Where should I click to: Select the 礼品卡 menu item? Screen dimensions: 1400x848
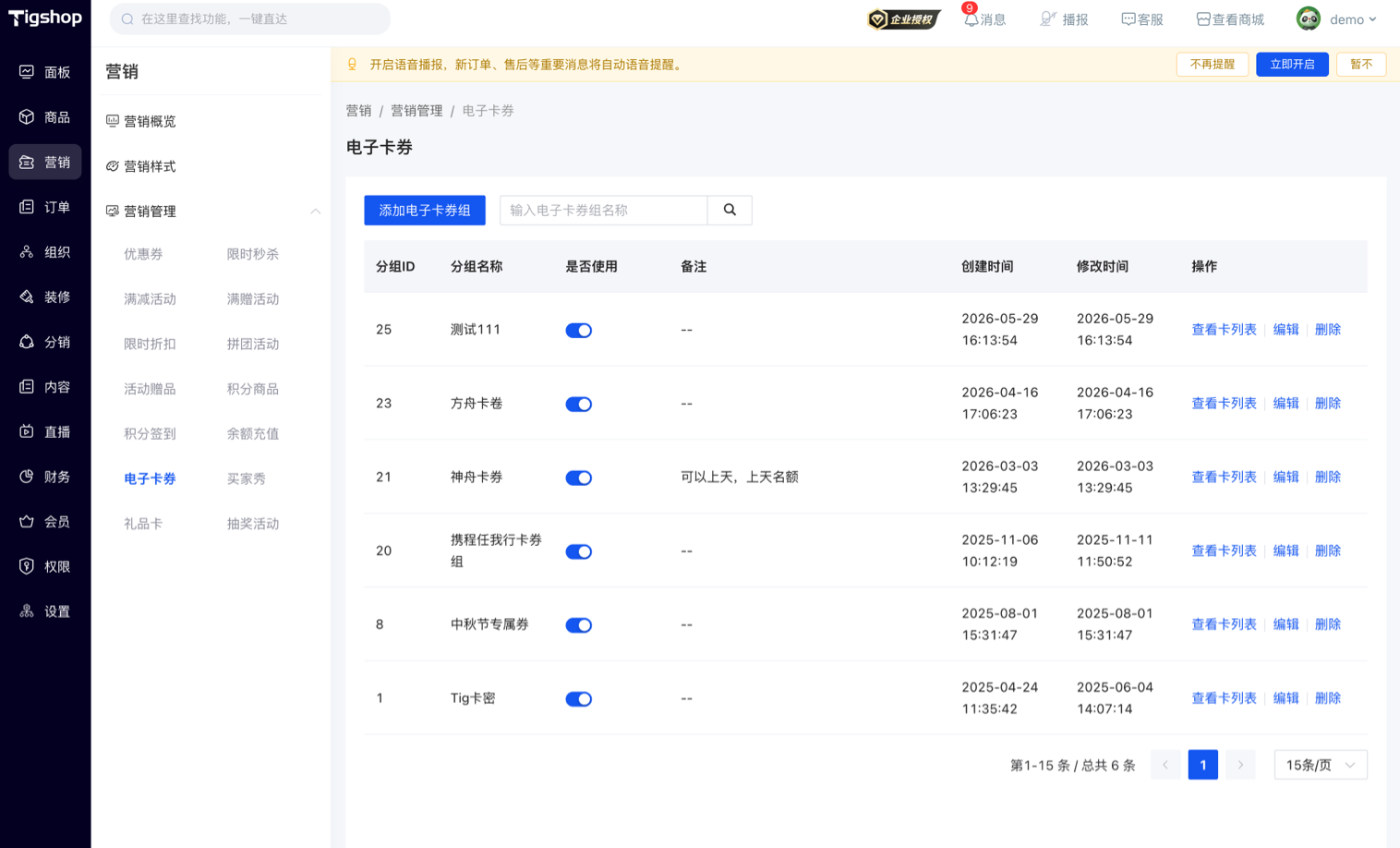tap(143, 524)
